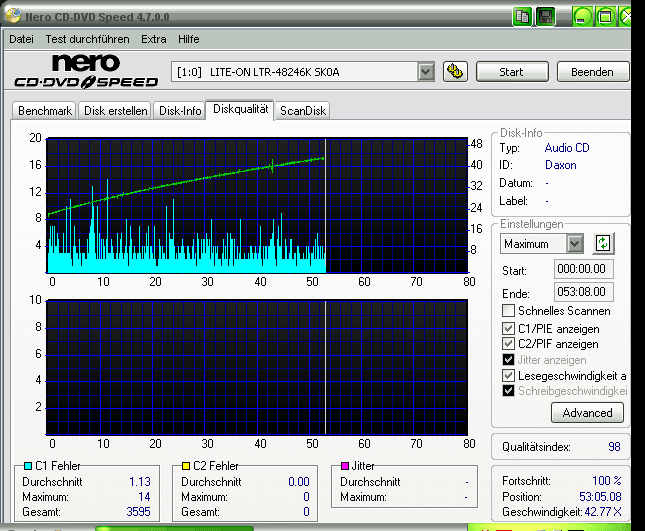Click the Geschwindigkeit value 42.77 X
This screenshot has width=645, height=531.
coord(603,512)
